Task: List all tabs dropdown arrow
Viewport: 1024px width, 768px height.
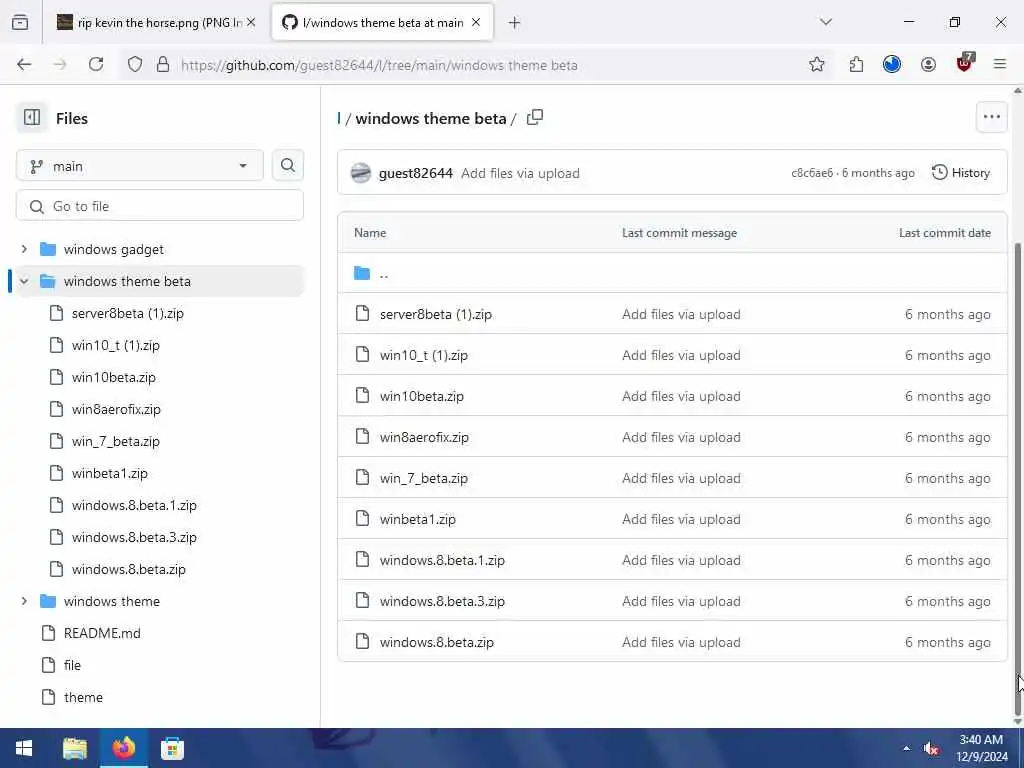Action: pyautogui.click(x=826, y=22)
